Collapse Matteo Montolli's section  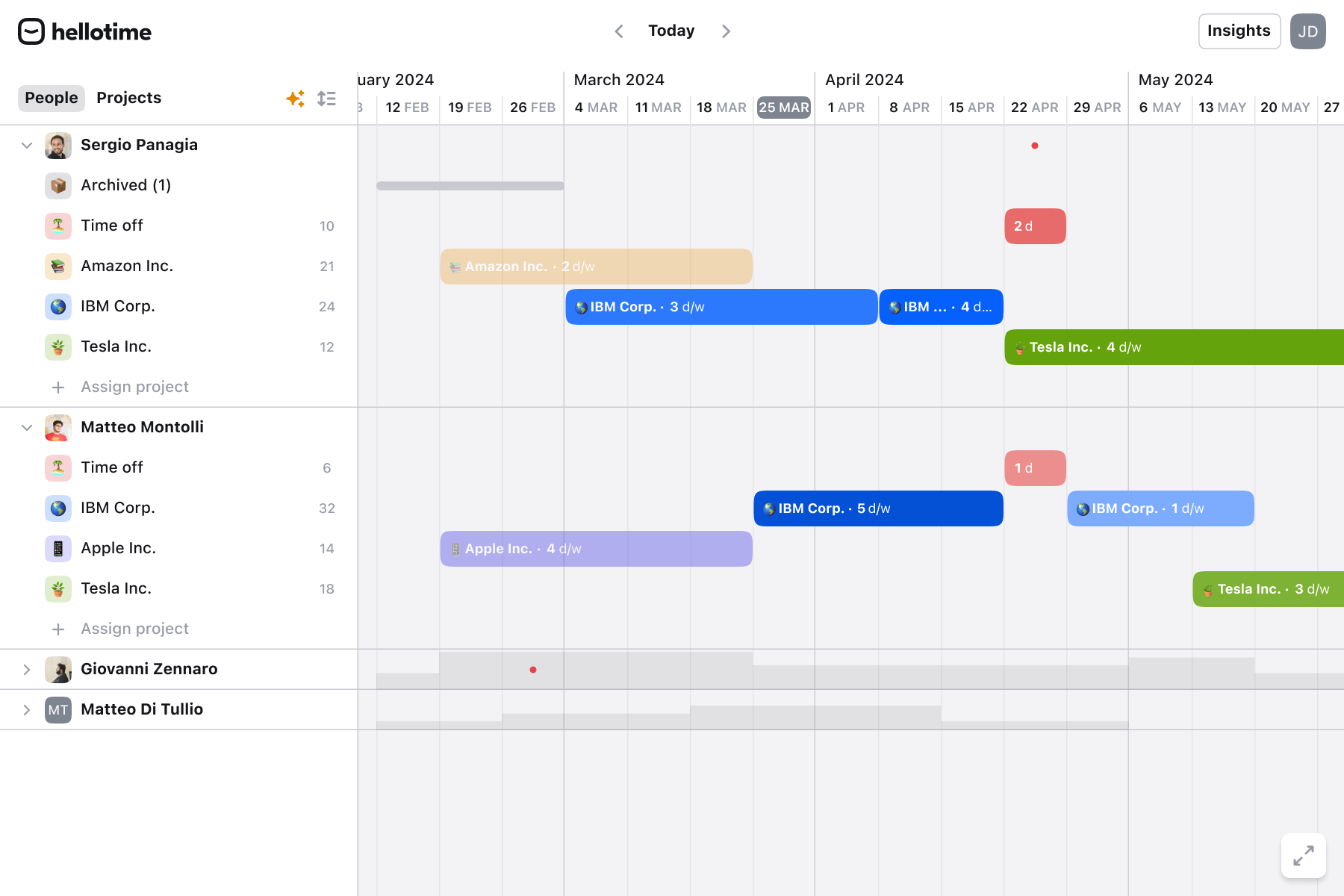pos(27,427)
